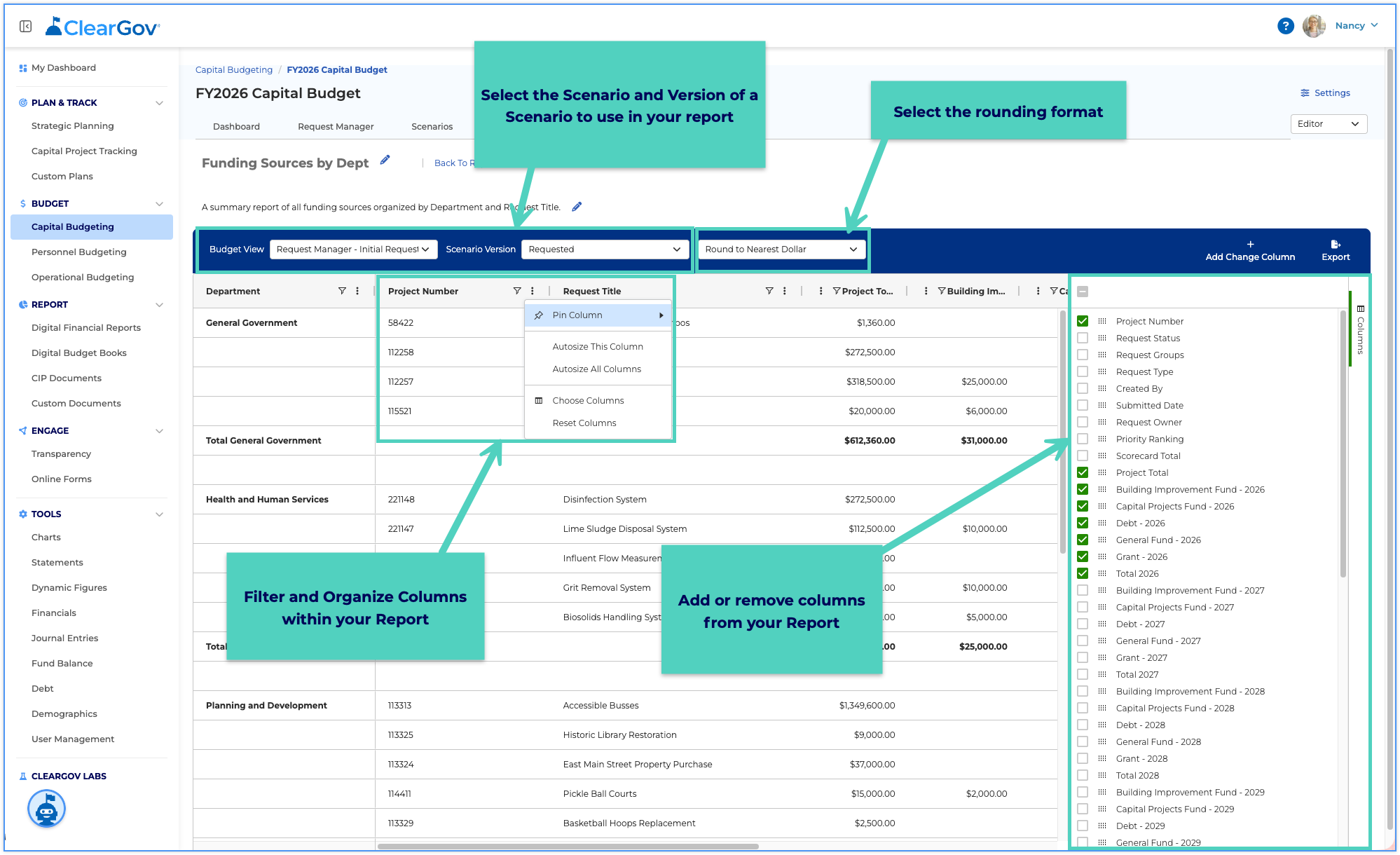Uncheck the Project Number column checkbox
Screen dimensions: 1400x855
coord(1083,321)
